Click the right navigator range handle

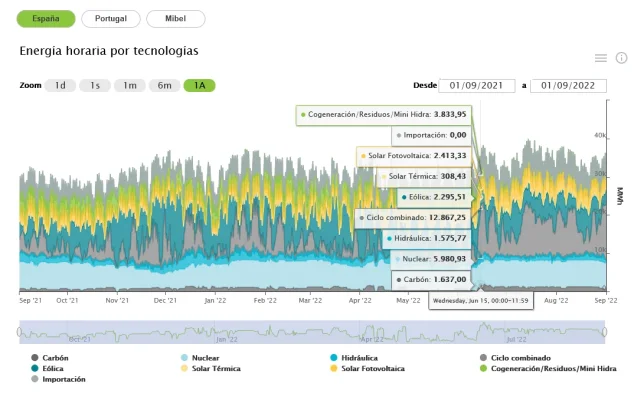click(x=605, y=331)
